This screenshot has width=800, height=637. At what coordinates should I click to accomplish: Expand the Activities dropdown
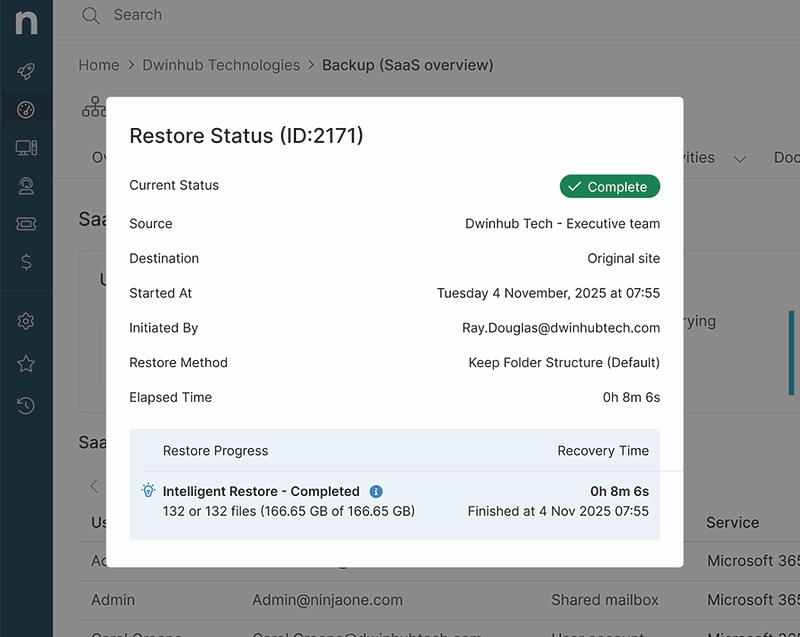pos(740,157)
